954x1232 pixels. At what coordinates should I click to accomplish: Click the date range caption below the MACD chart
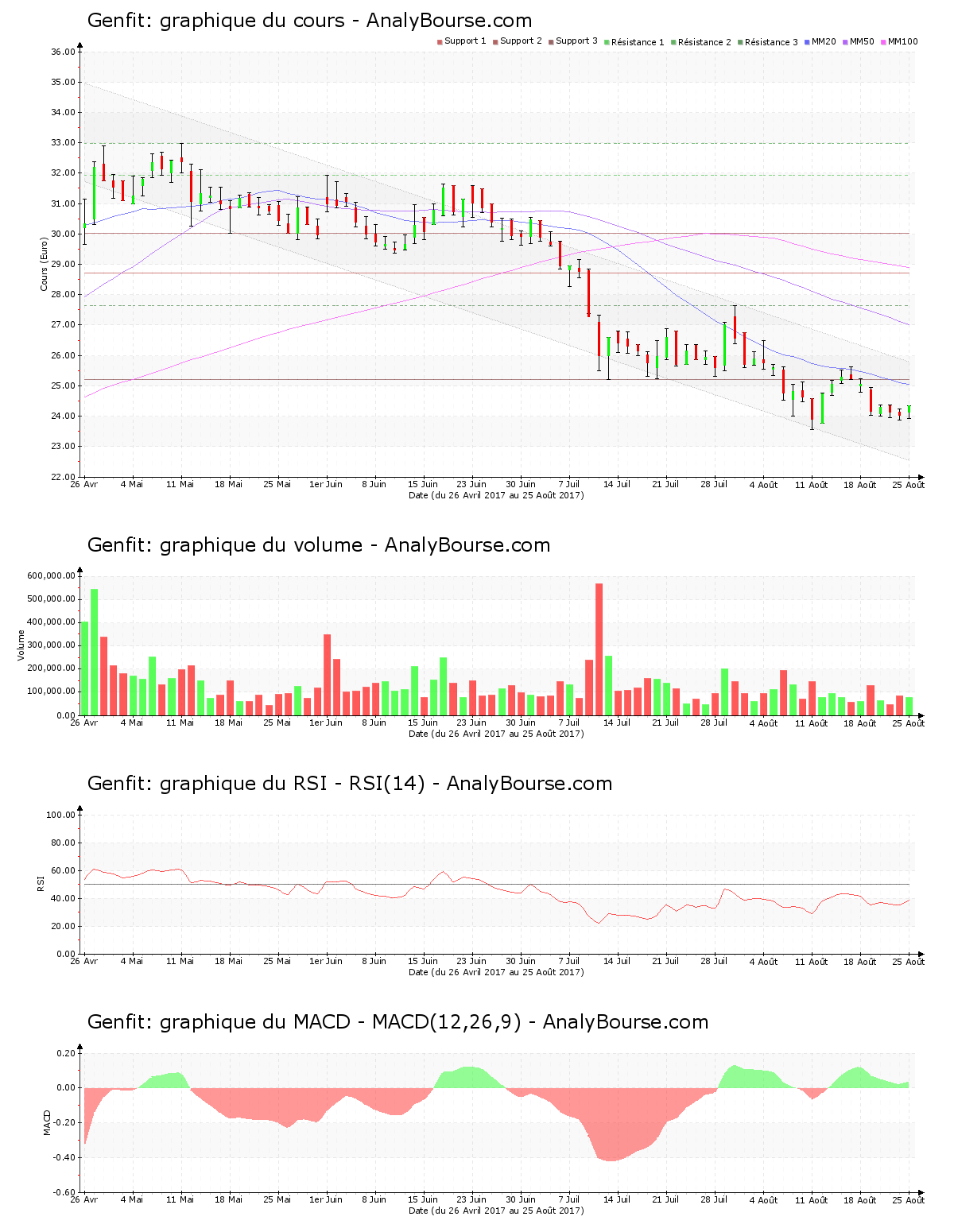[x=496, y=1211]
